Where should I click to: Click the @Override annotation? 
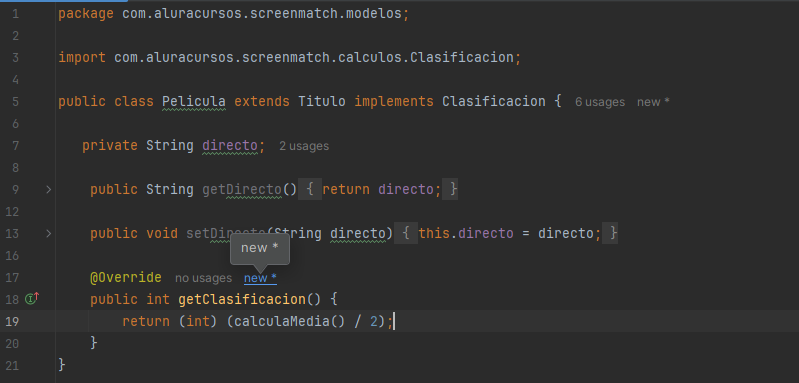126,278
